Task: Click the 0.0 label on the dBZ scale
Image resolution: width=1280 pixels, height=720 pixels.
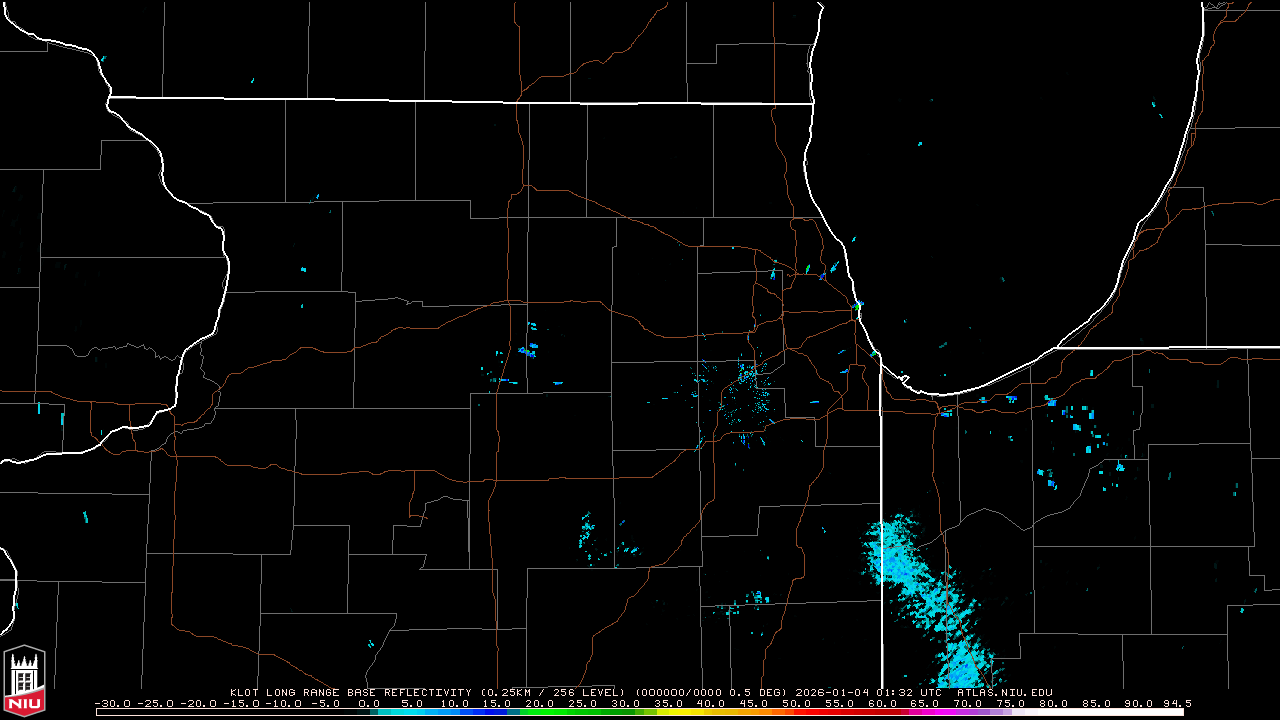Action: tap(367, 703)
